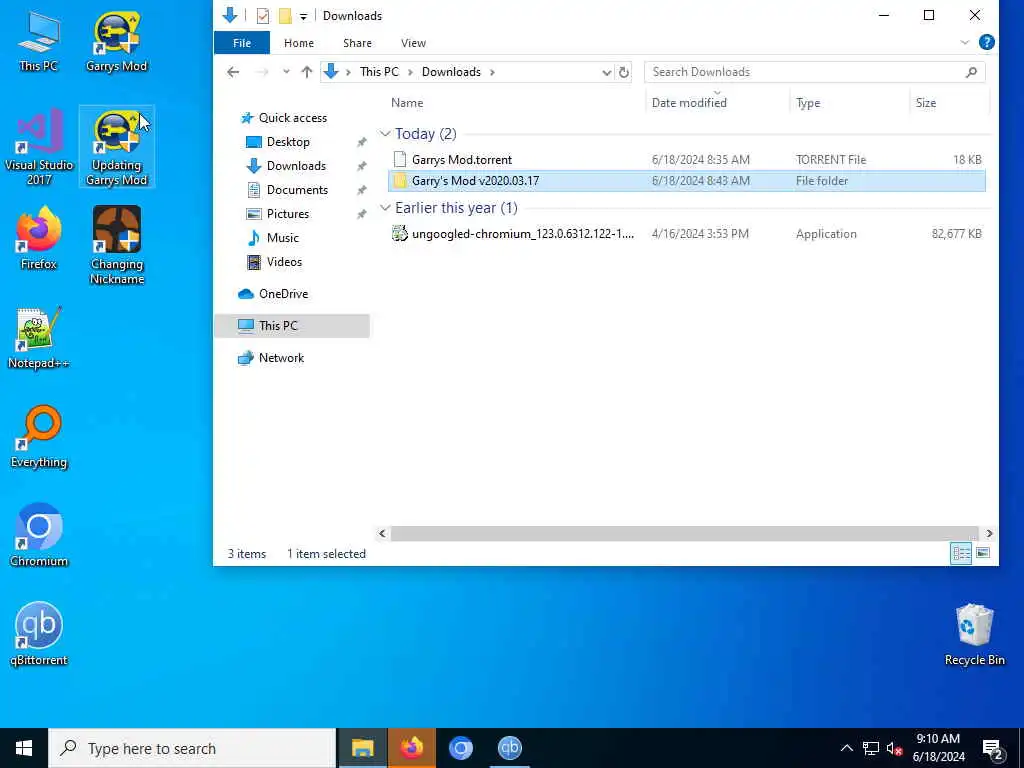Select Documents in navigation pane
1024x768 pixels.
297,190
